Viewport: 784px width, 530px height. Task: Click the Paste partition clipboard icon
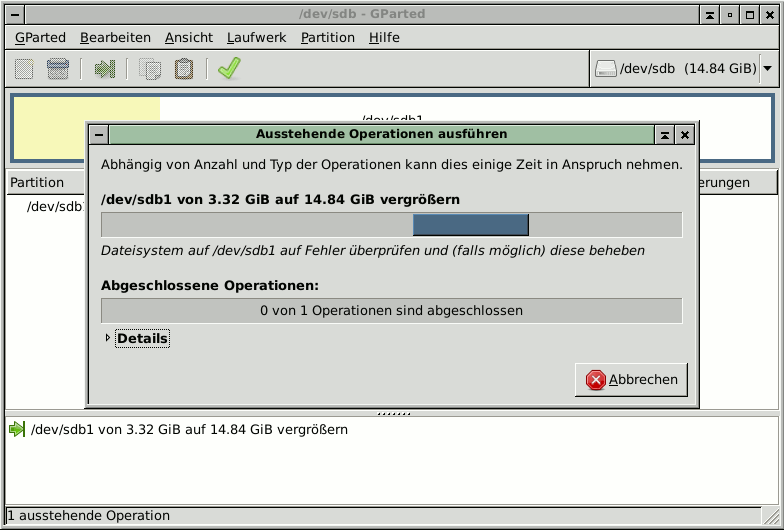point(184,69)
